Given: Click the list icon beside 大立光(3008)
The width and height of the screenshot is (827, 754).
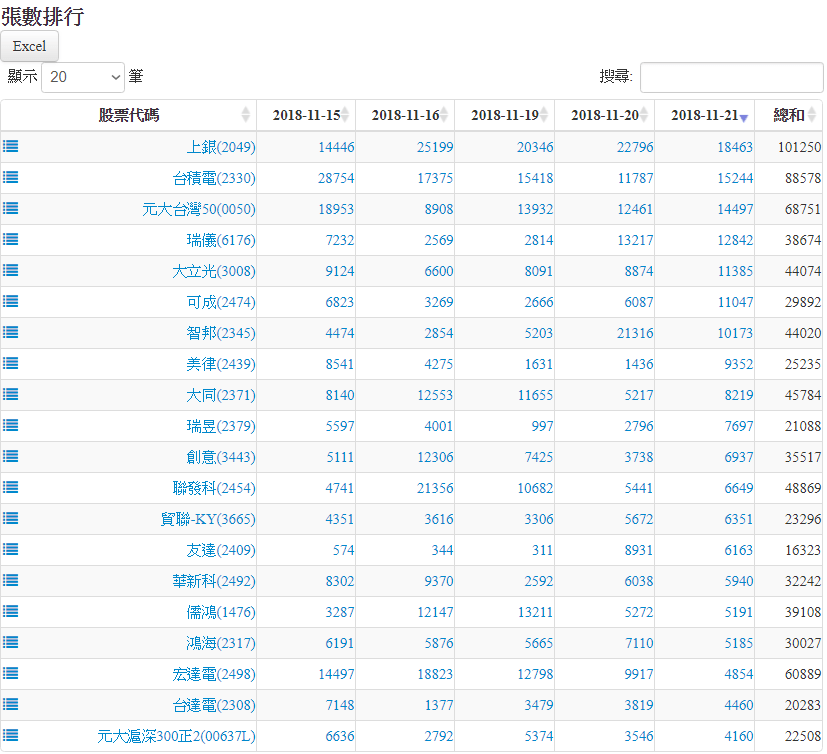Looking at the screenshot, I should [x=11, y=270].
